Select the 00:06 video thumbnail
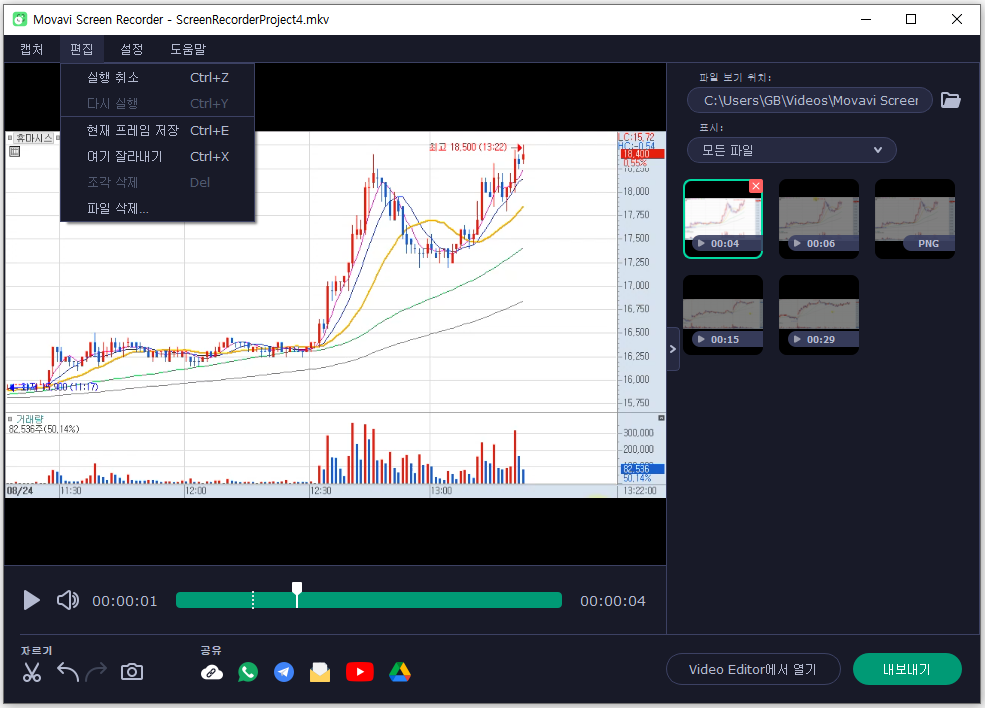The height and width of the screenshot is (708, 985). pyautogui.click(x=819, y=219)
